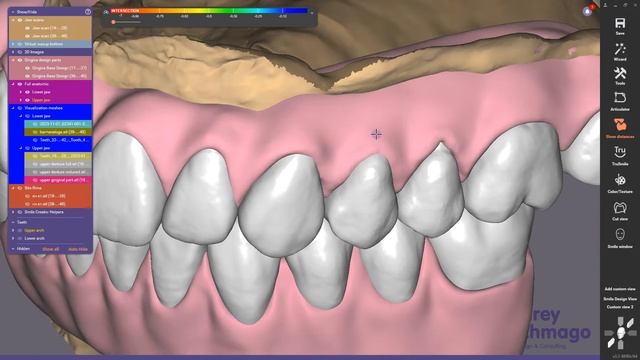
Task: Open the Articulator icon
Action: 620,98
